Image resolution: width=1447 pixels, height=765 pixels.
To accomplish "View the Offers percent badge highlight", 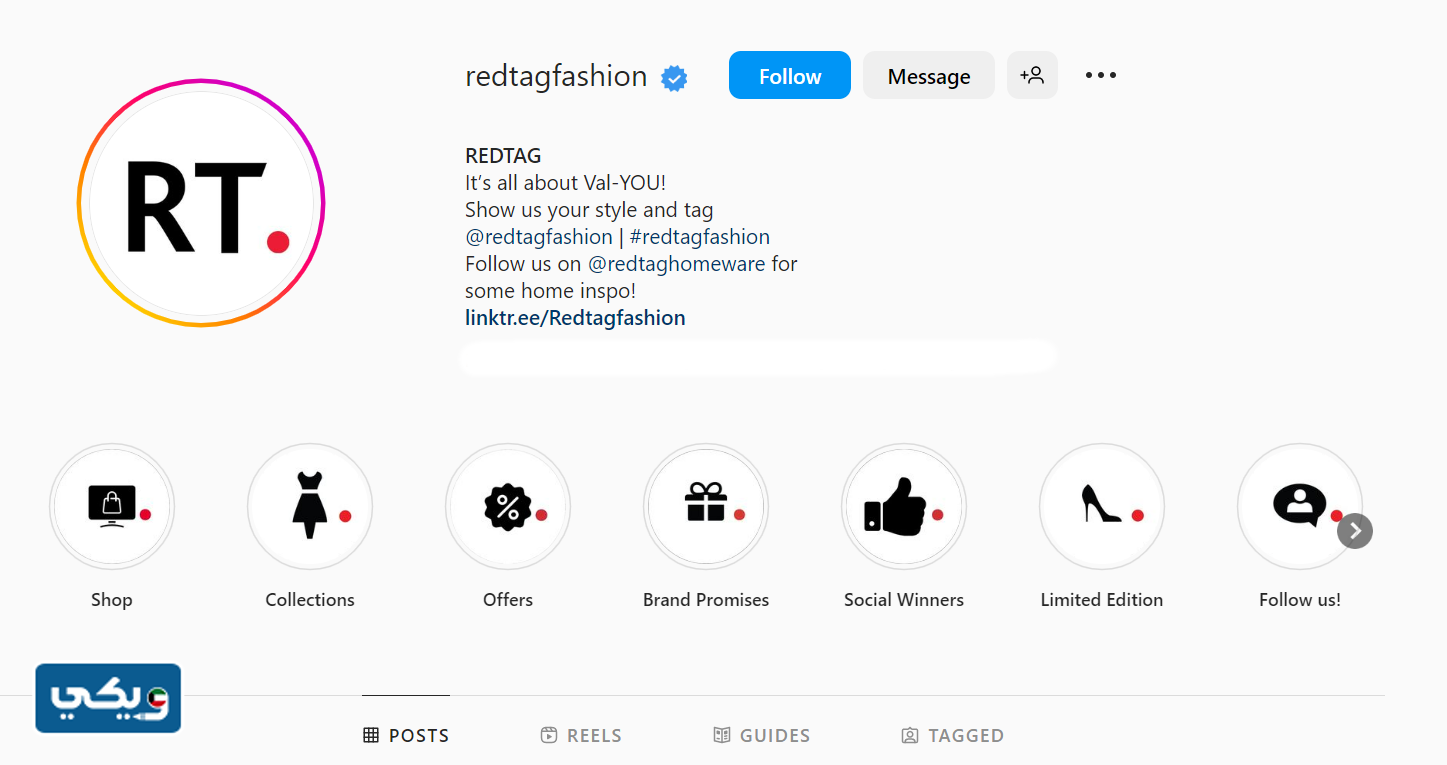I will coord(508,507).
